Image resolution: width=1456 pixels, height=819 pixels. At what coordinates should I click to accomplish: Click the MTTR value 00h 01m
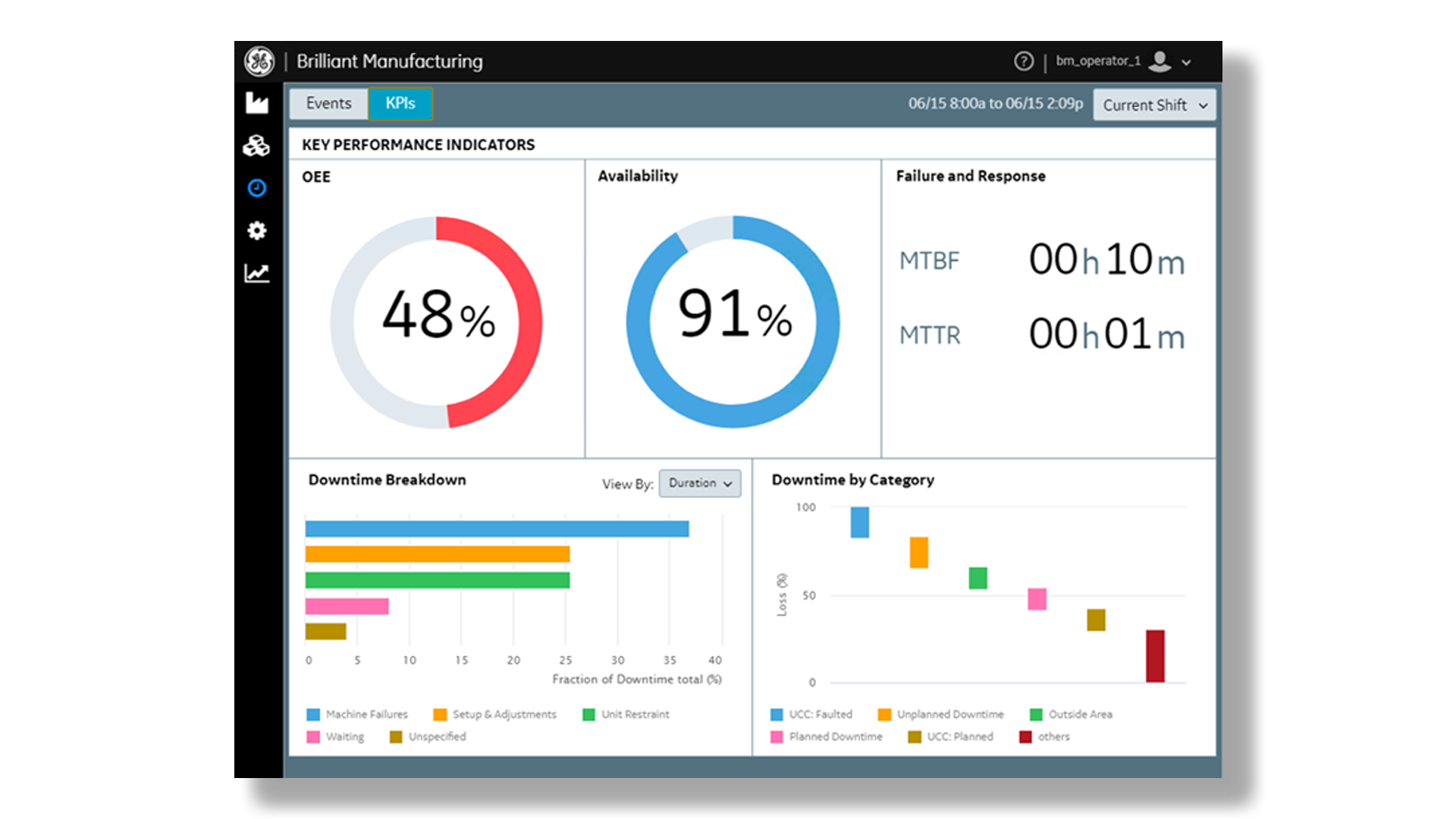[1107, 334]
